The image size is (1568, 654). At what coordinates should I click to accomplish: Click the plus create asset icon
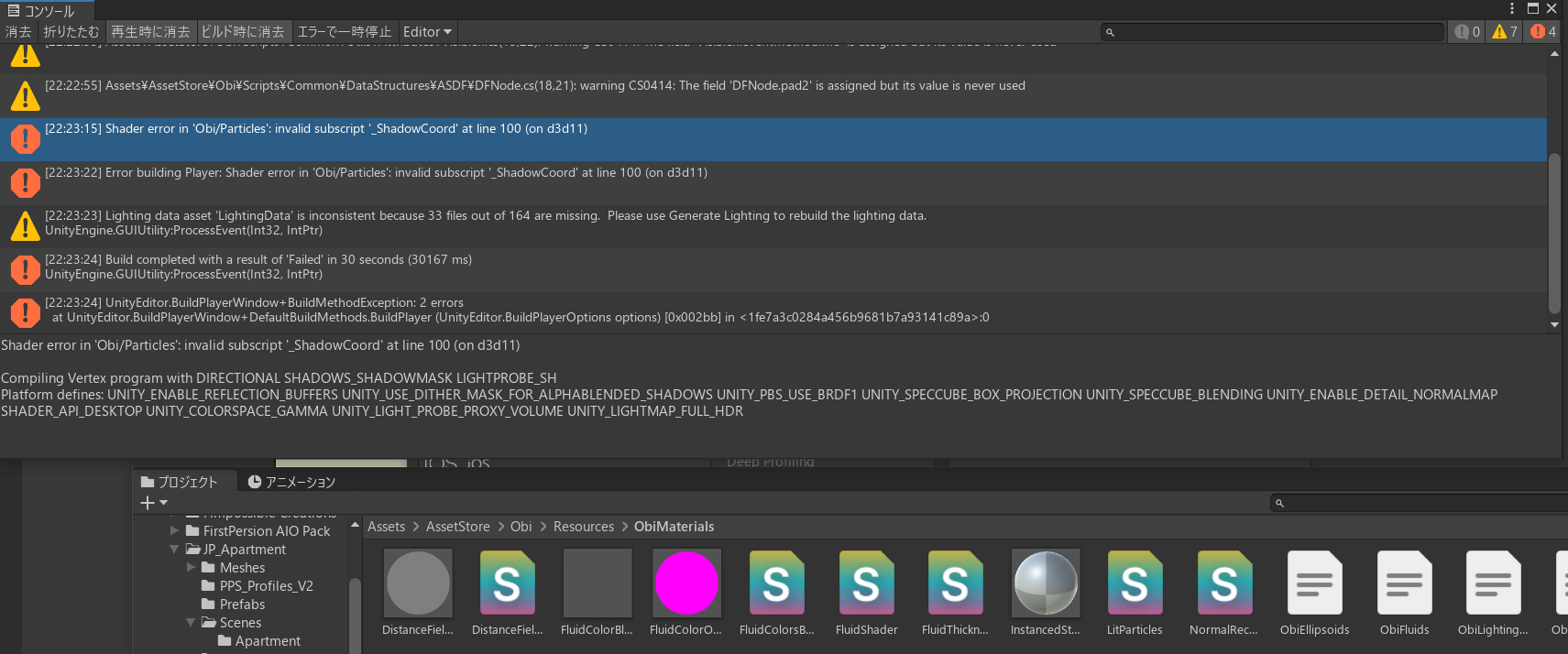click(x=148, y=503)
